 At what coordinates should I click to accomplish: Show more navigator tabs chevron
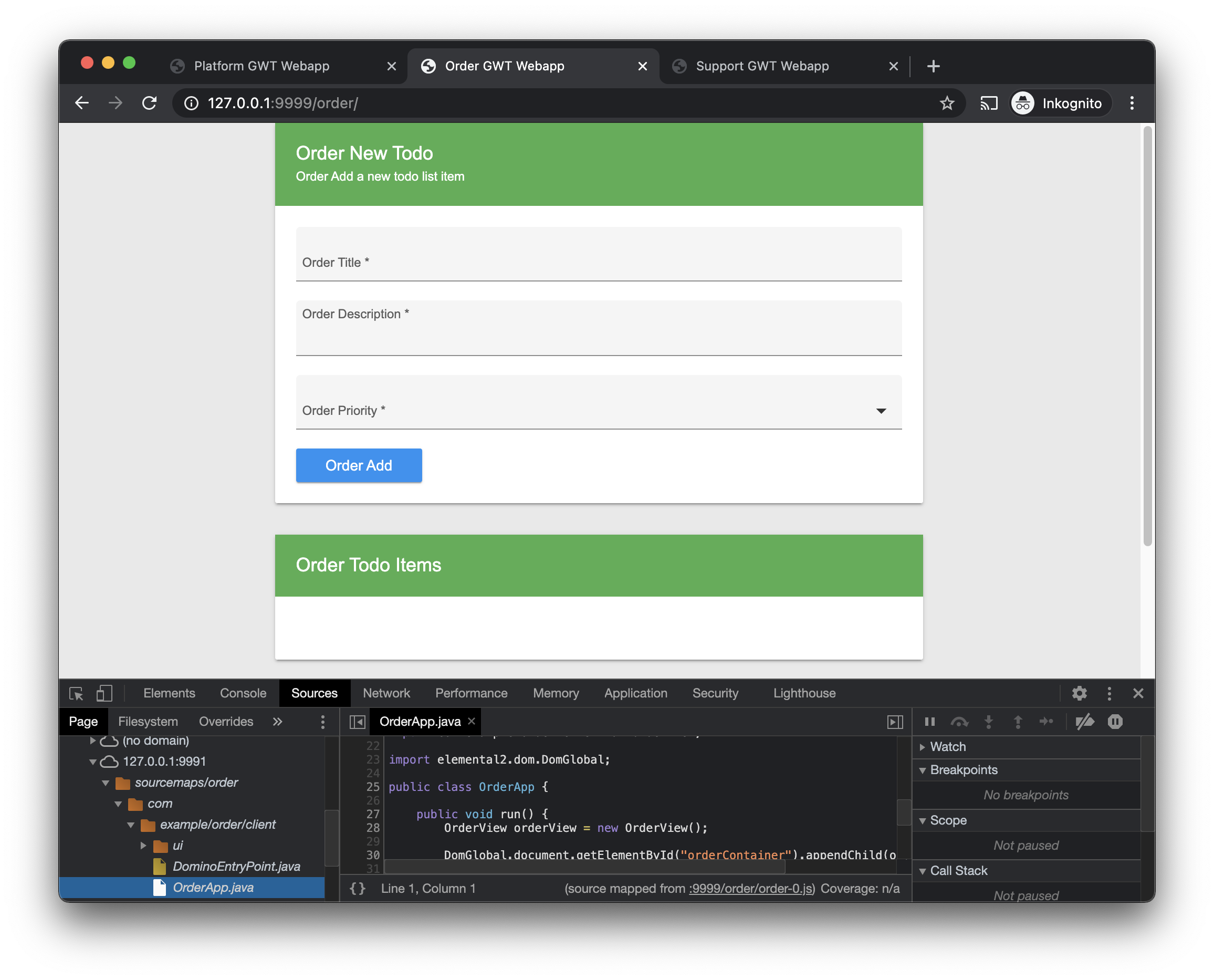277,722
